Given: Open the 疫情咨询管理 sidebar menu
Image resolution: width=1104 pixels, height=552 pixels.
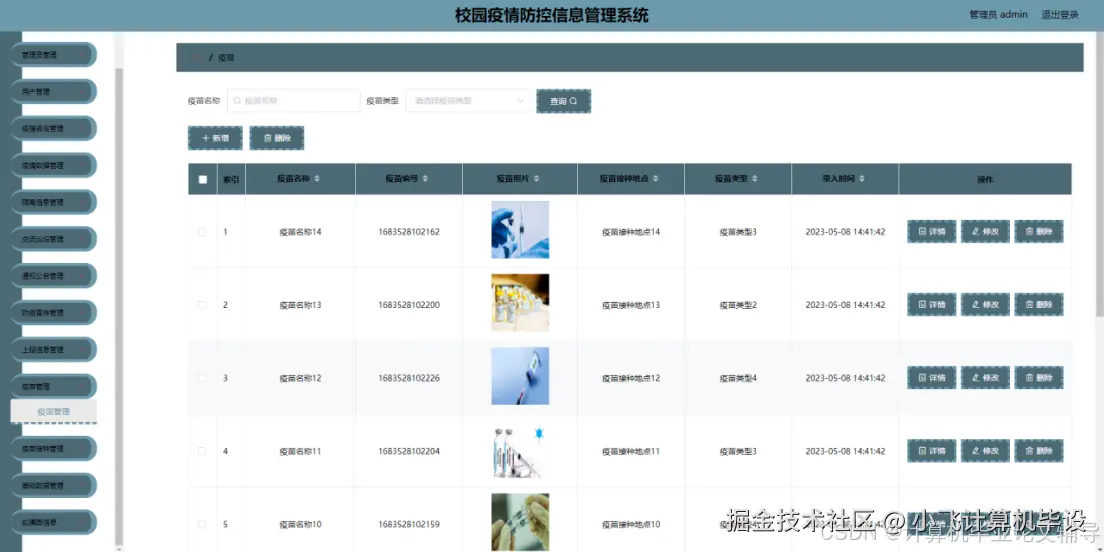Looking at the screenshot, I should point(53,128).
